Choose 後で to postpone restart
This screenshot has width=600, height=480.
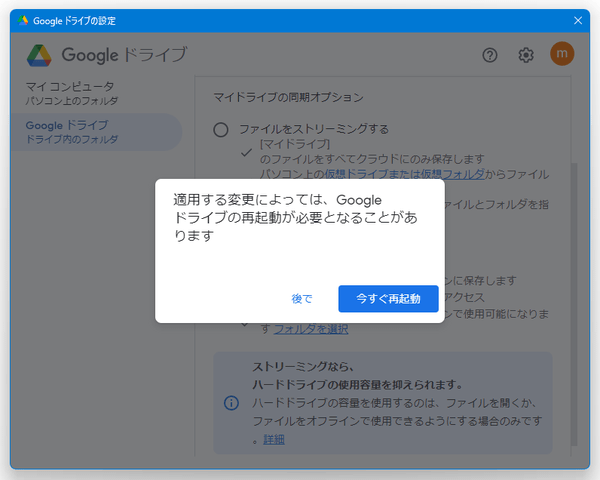301,299
